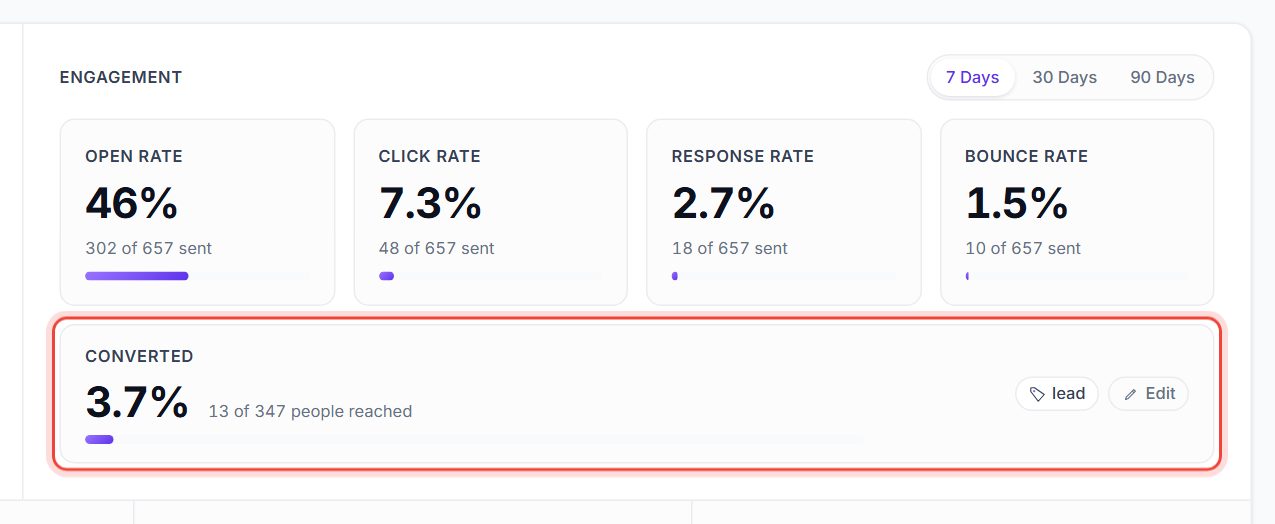
Task: Select the 7 Days range
Action: point(972,77)
